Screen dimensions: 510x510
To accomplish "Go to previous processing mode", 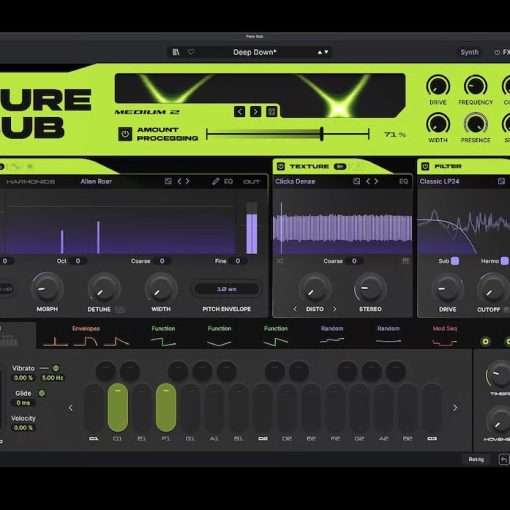I will point(240,111).
